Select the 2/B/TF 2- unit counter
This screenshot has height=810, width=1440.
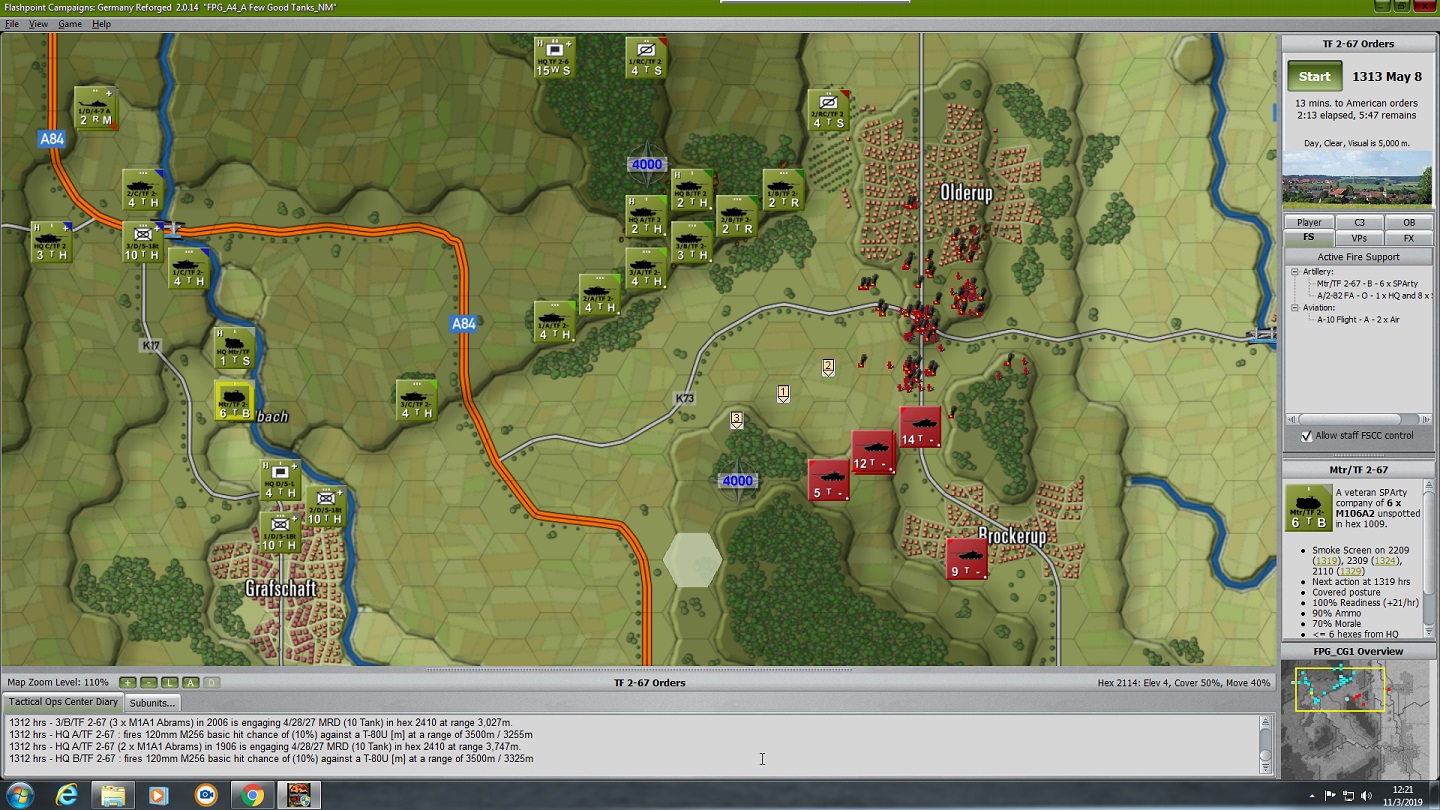(x=737, y=216)
